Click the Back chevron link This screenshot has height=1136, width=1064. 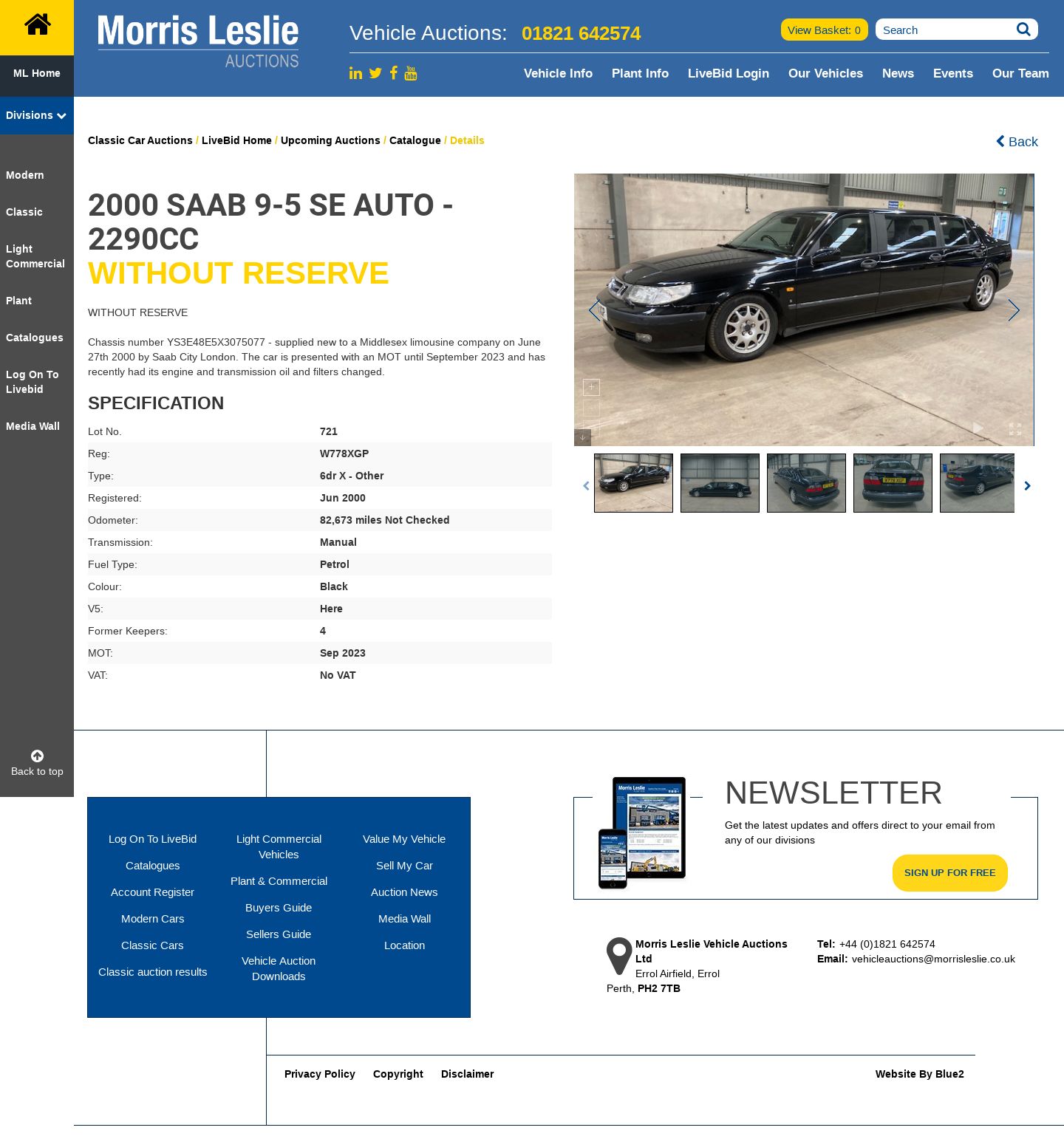1017,141
